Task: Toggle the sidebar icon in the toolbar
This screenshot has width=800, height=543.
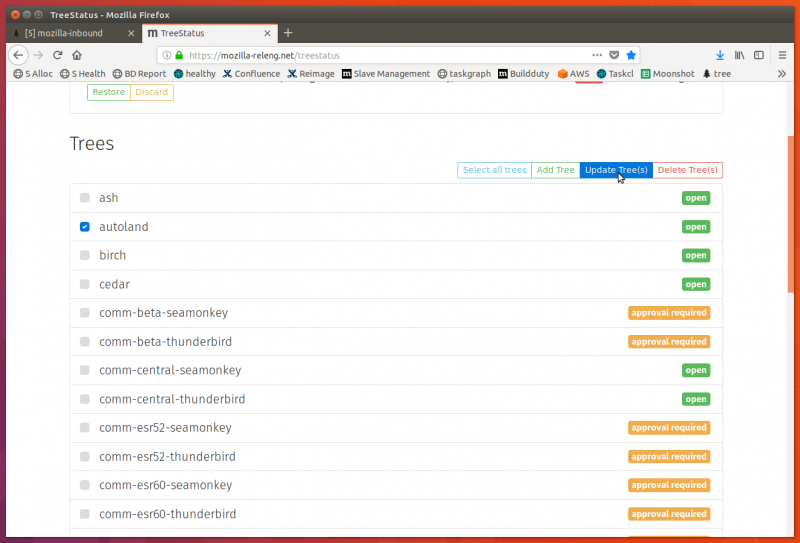Action: (x=759, y=55)
